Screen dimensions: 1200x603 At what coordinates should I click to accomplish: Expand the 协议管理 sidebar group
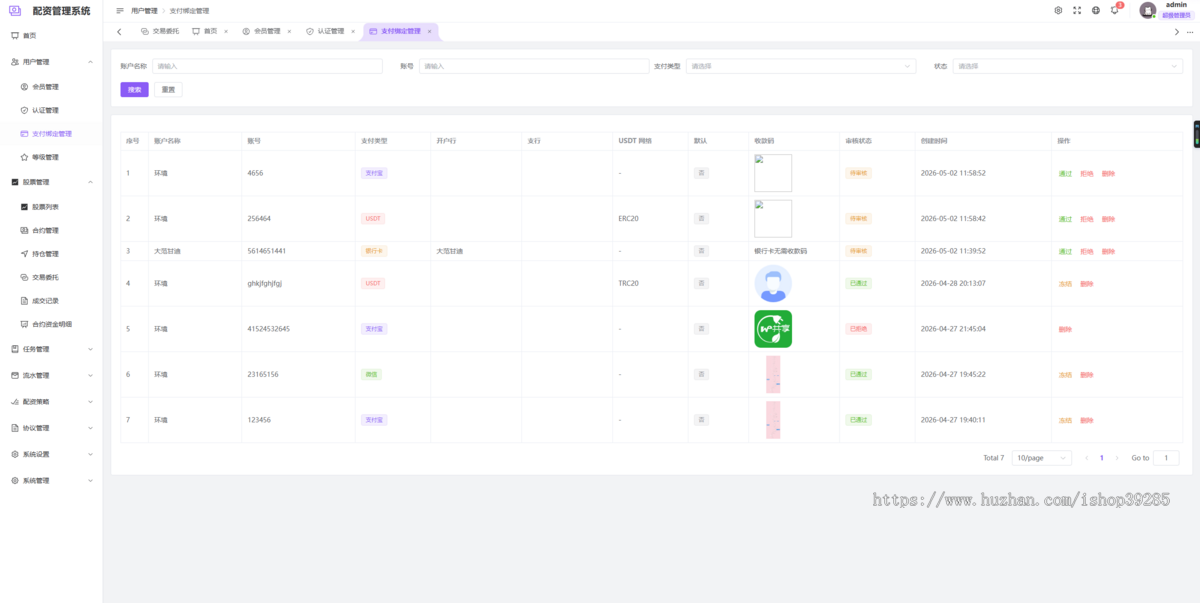click(51, 428)
